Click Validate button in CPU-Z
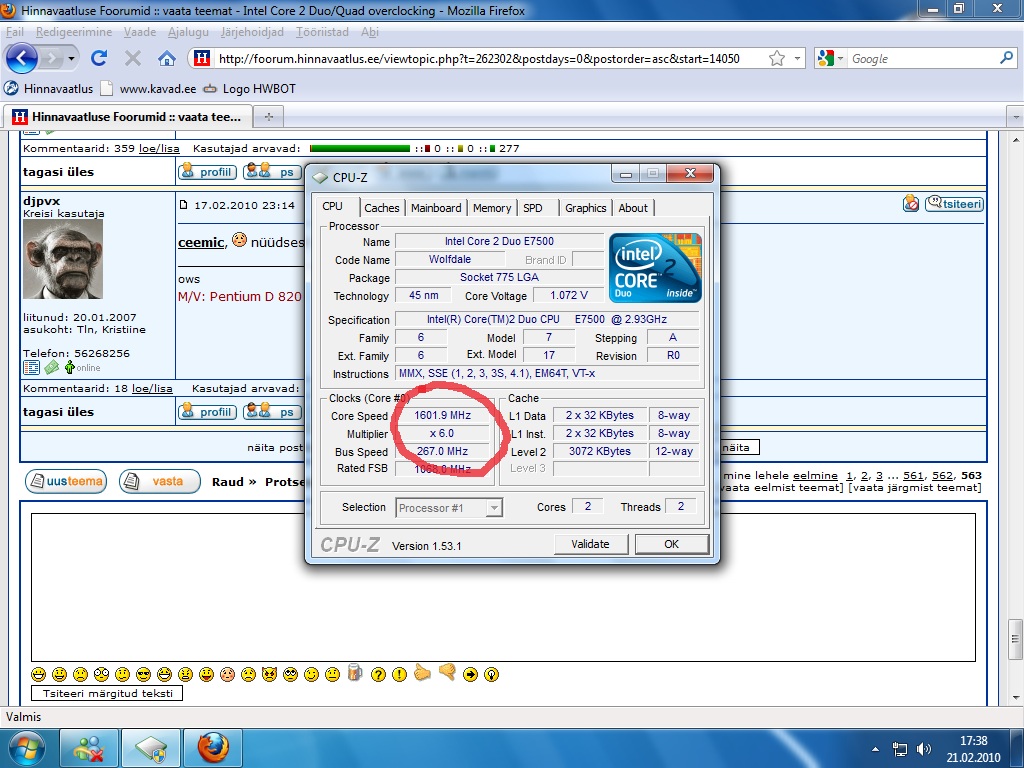Screen dimensions: 1024x768 point(590,544)
